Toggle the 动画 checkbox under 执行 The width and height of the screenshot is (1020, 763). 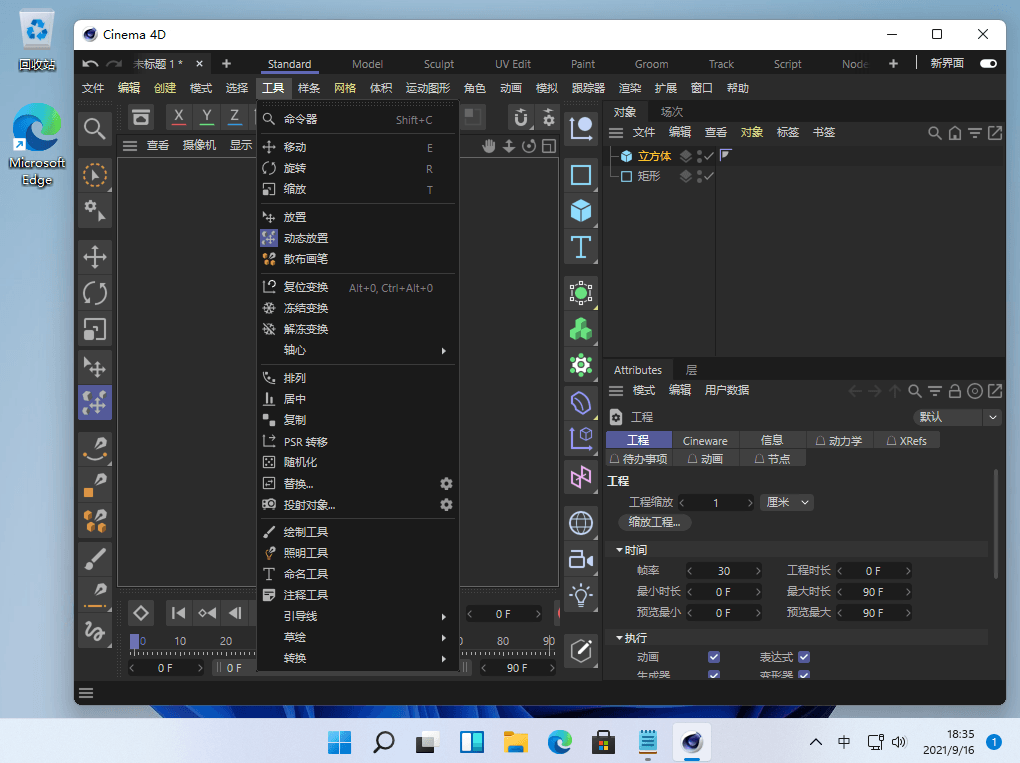click(714, 657)
